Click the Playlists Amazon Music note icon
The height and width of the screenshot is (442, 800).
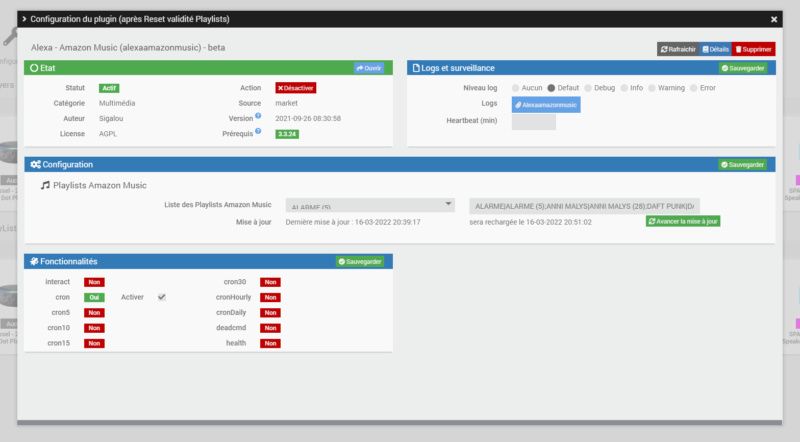[x=45, y=185]
